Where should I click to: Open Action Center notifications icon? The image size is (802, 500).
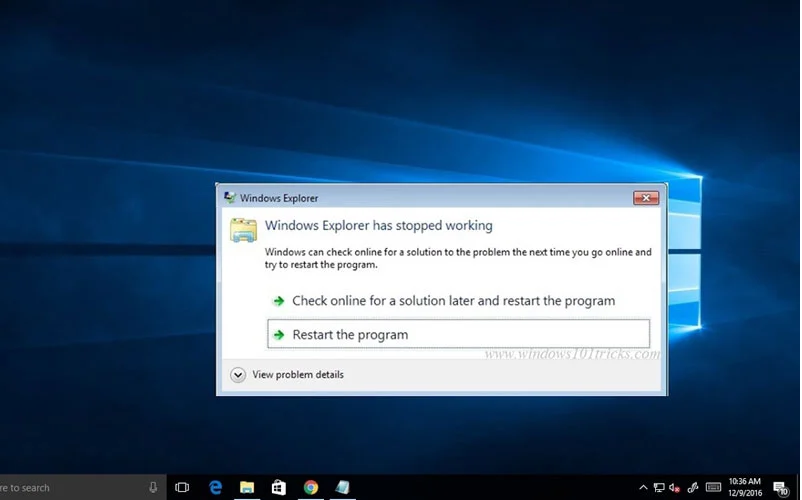pyautogui.click(x=779, y=487)
